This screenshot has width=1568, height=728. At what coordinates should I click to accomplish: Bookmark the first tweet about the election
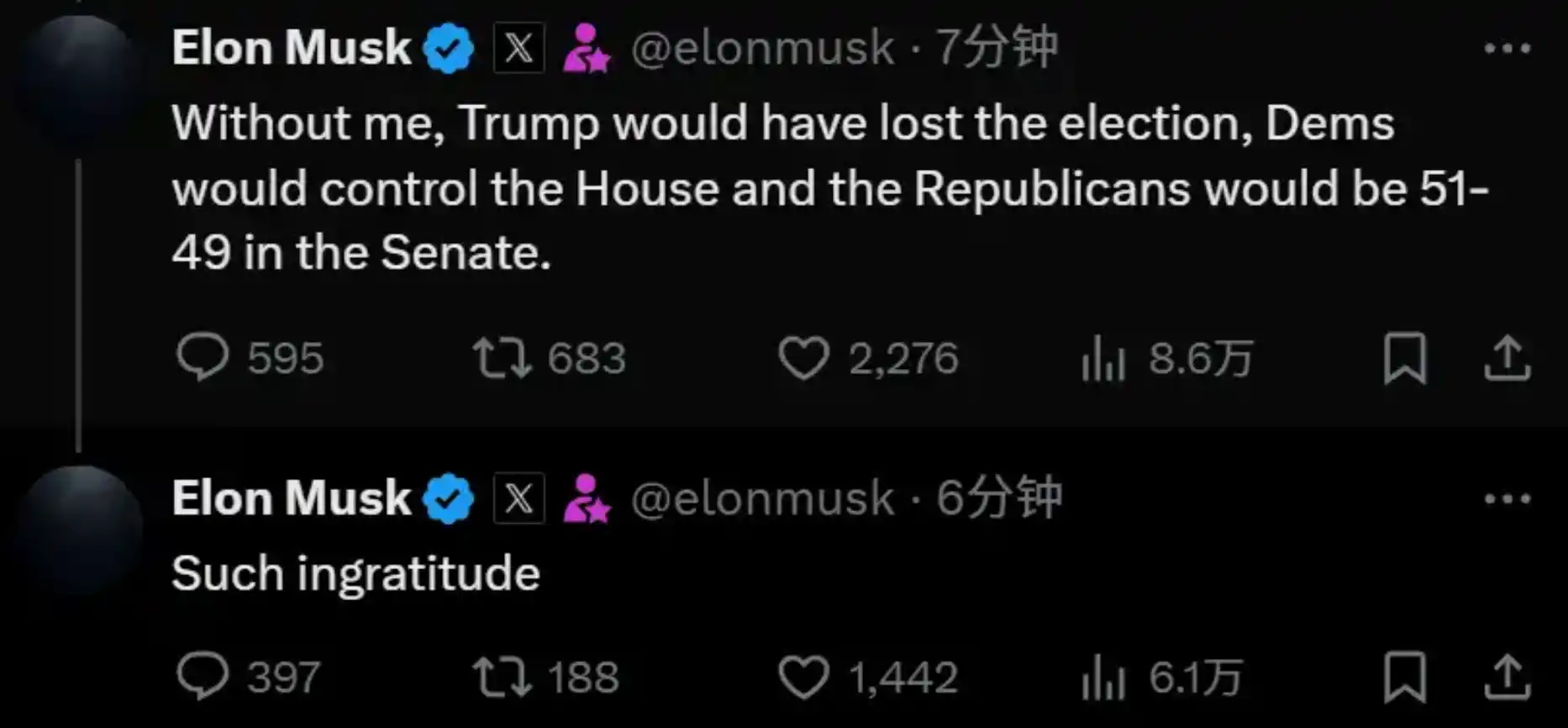(1404, 359)
